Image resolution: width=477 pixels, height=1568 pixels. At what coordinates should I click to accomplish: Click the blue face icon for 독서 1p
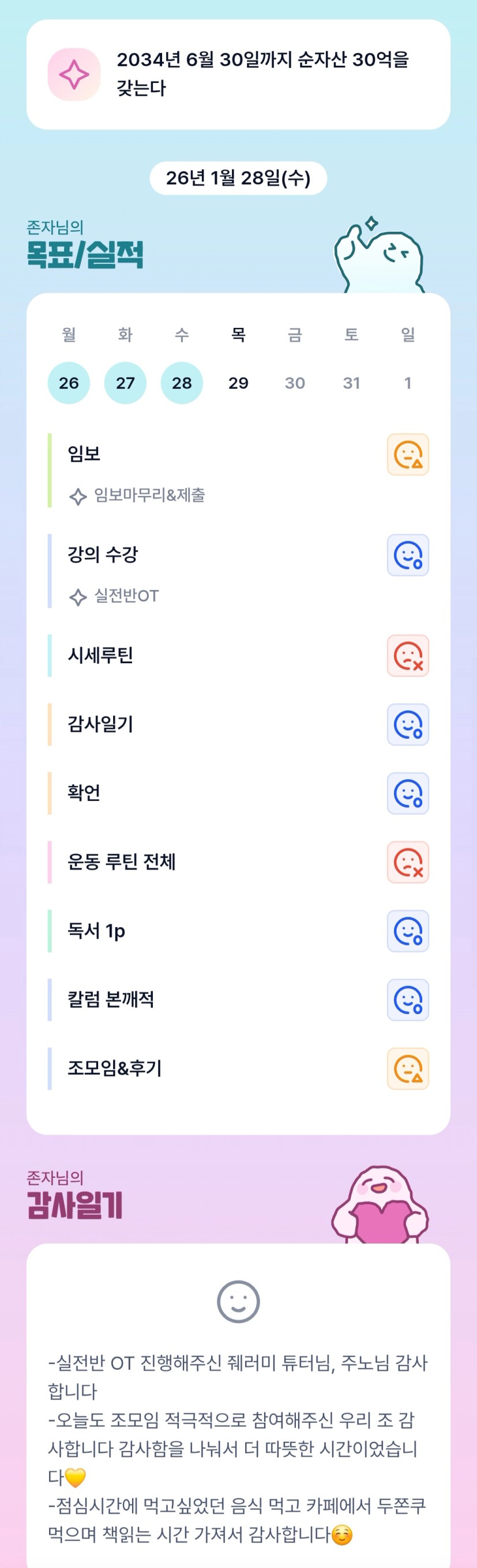[408, 931]
